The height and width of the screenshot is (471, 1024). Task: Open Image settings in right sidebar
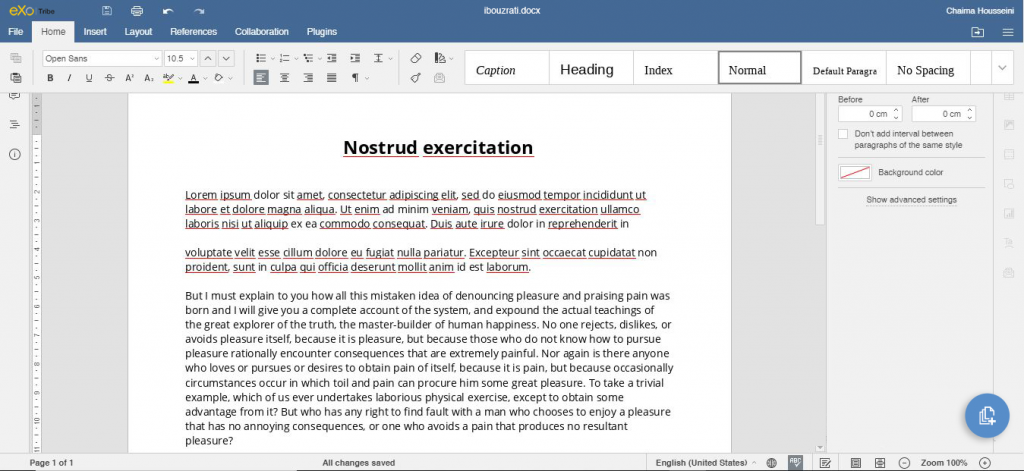(x=1008, y=124)
